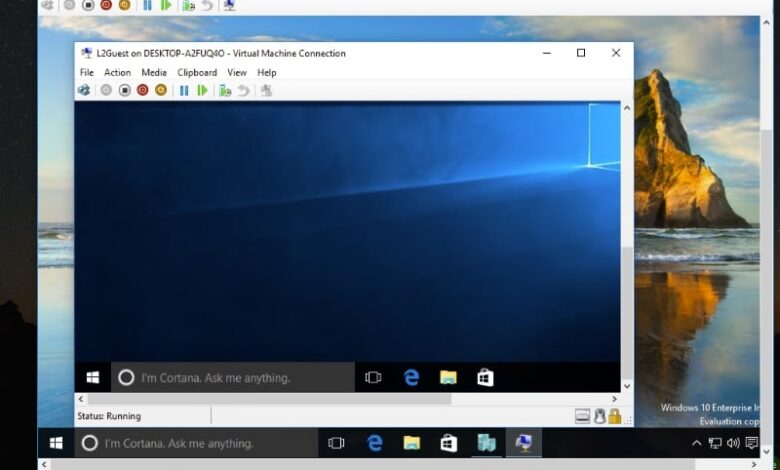The height and width of the screenshot is (470, 780).
Task: Show hidden tray icons on the outer taskbar
Action: click(696, 443)
